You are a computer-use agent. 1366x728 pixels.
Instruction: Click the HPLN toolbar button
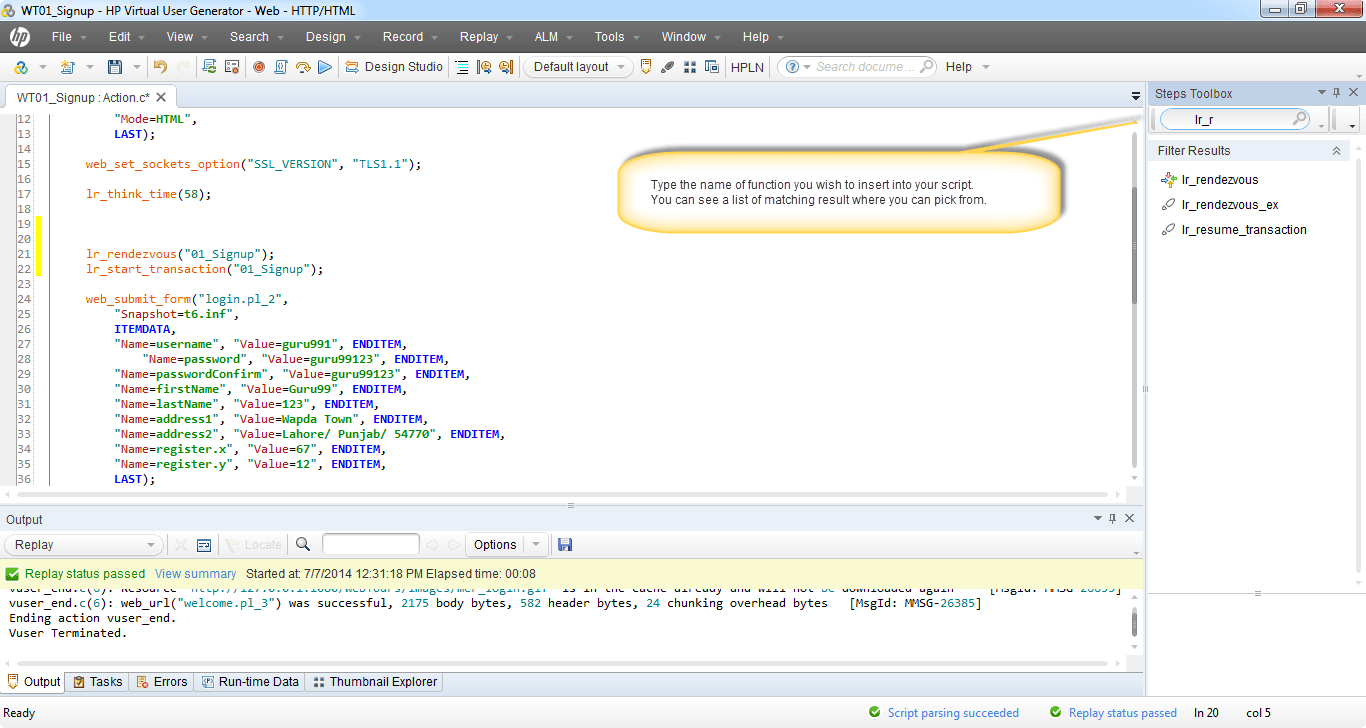[x=746, y=67]
